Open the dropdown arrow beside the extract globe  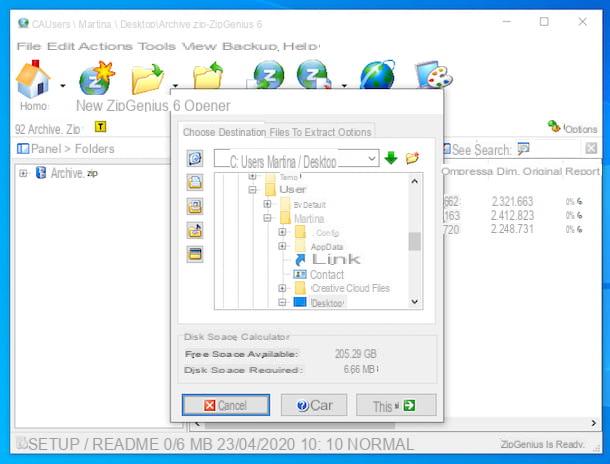coord(344,85)
